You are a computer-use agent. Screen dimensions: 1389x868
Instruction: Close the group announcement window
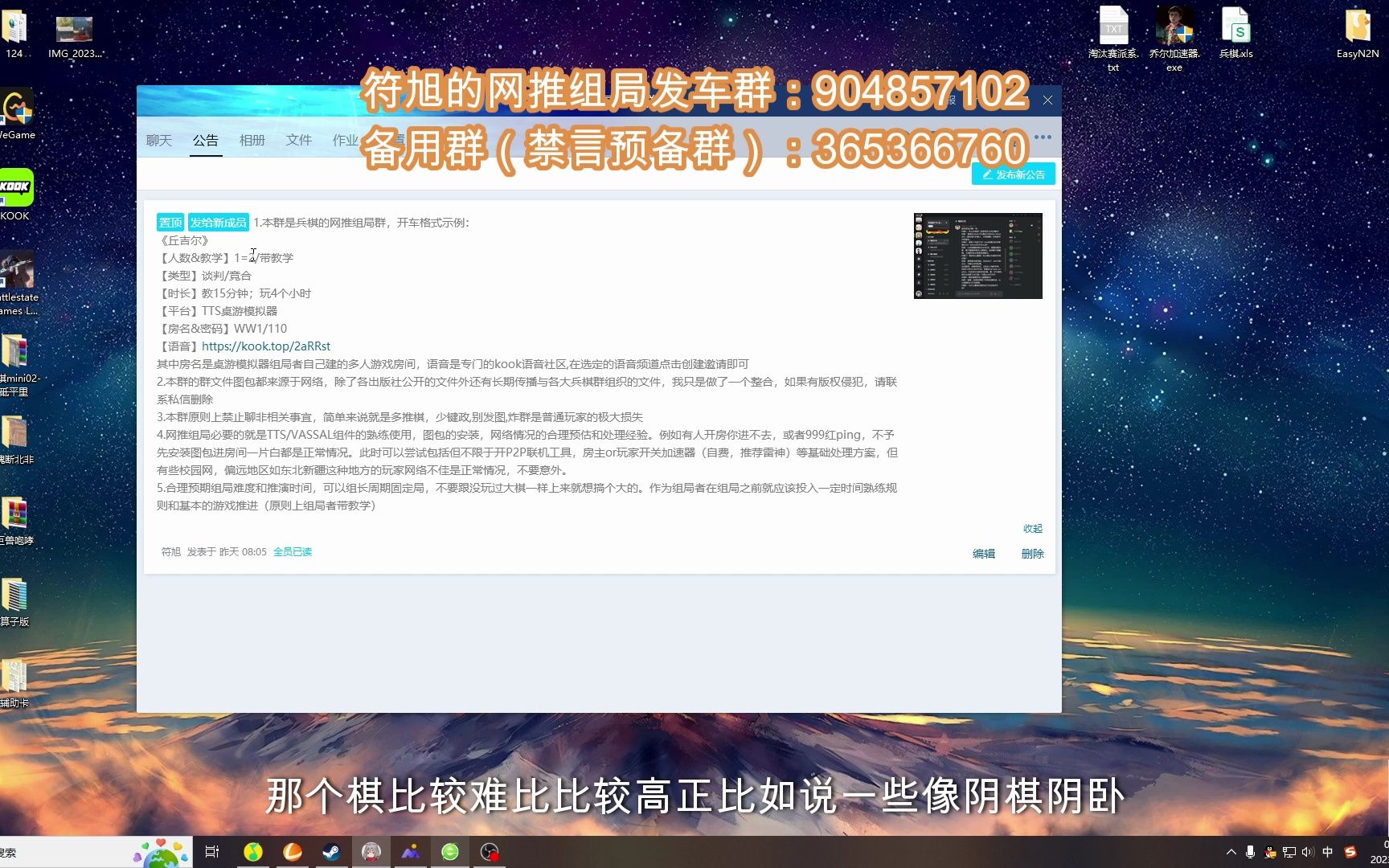point(1047,100)
